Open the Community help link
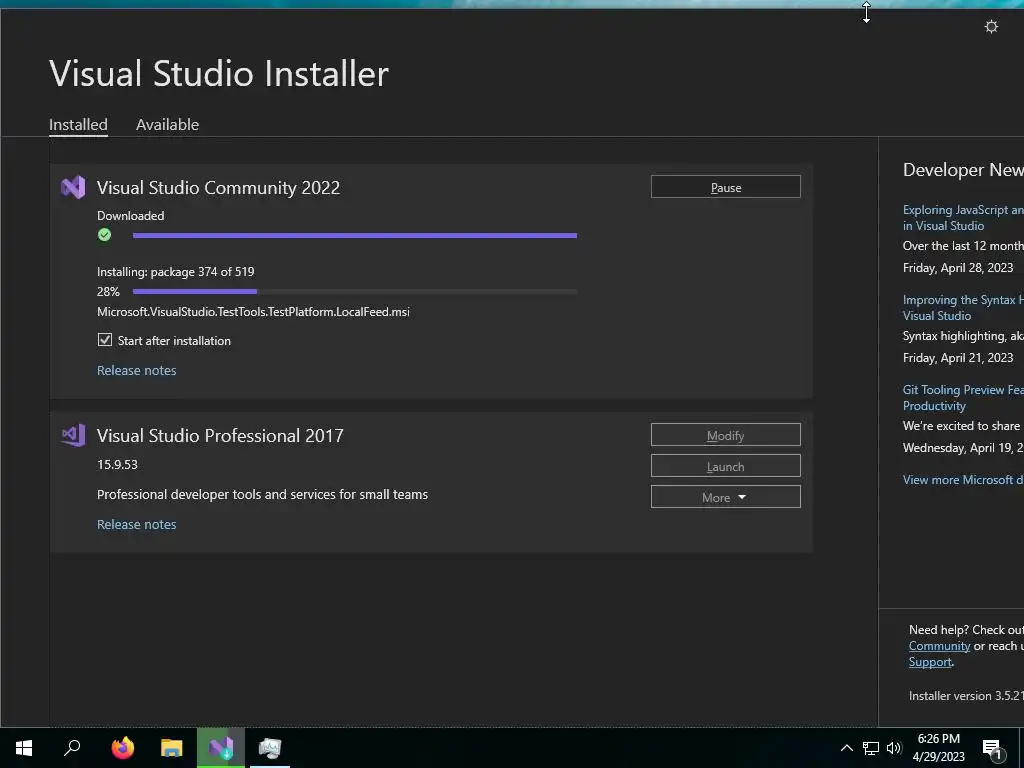Viewport: 1024px width, 768px height. (x=939, y=646)
